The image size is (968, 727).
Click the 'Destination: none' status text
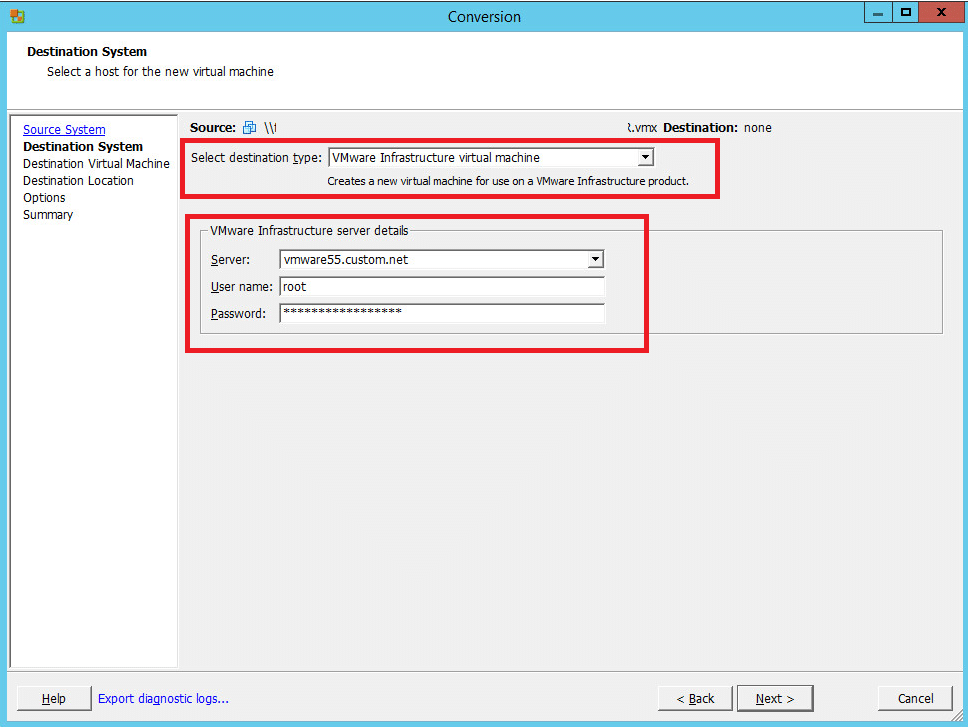tap(717, 128)
